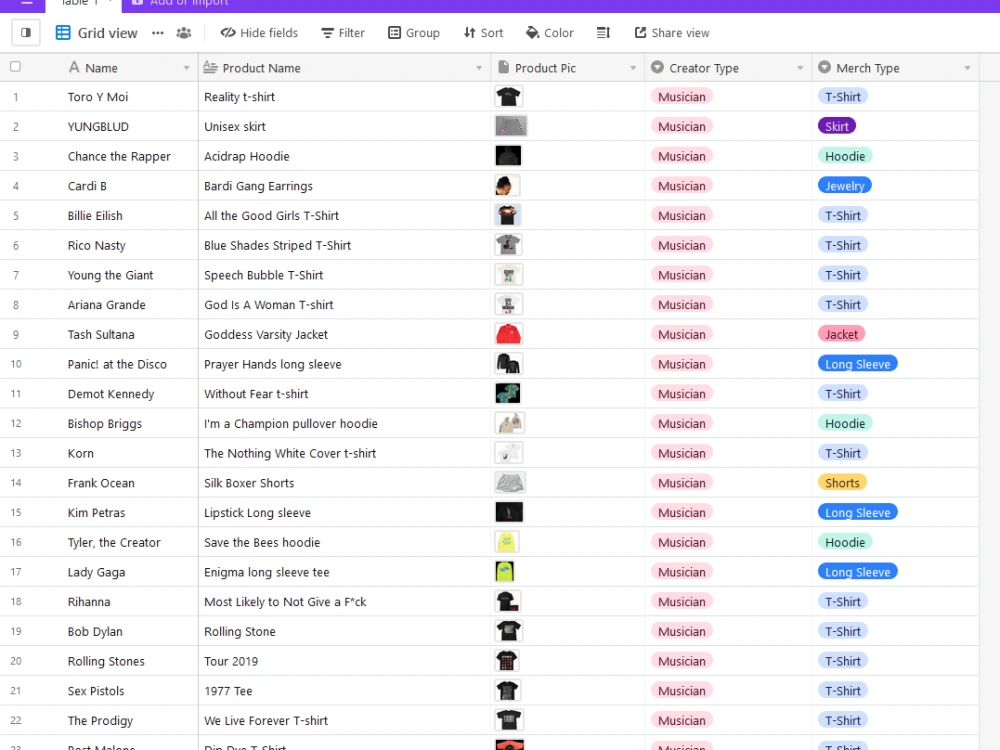This screenshot has width=1000, height=750.
Task: Open the Silk Boxer Shorts thumbnail
Action: point(510,483)
